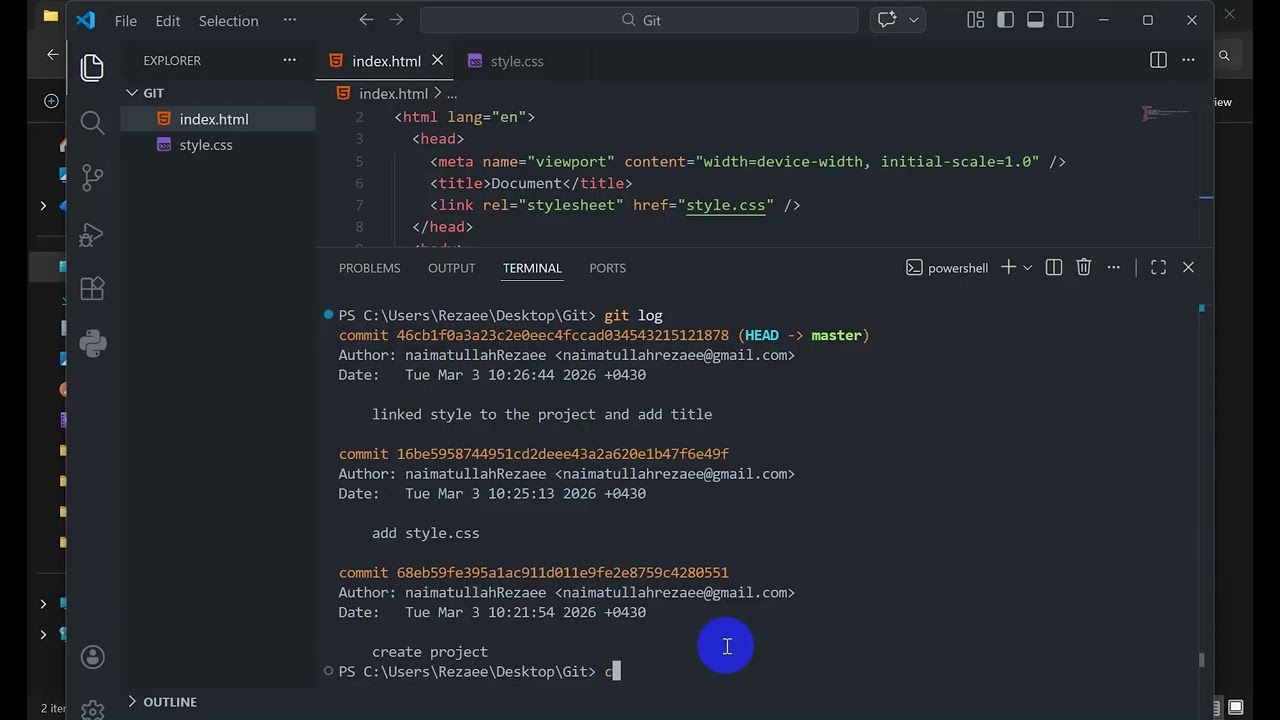
Task: Switch to the index.html editor tab
Action: [x=386, y=61]
